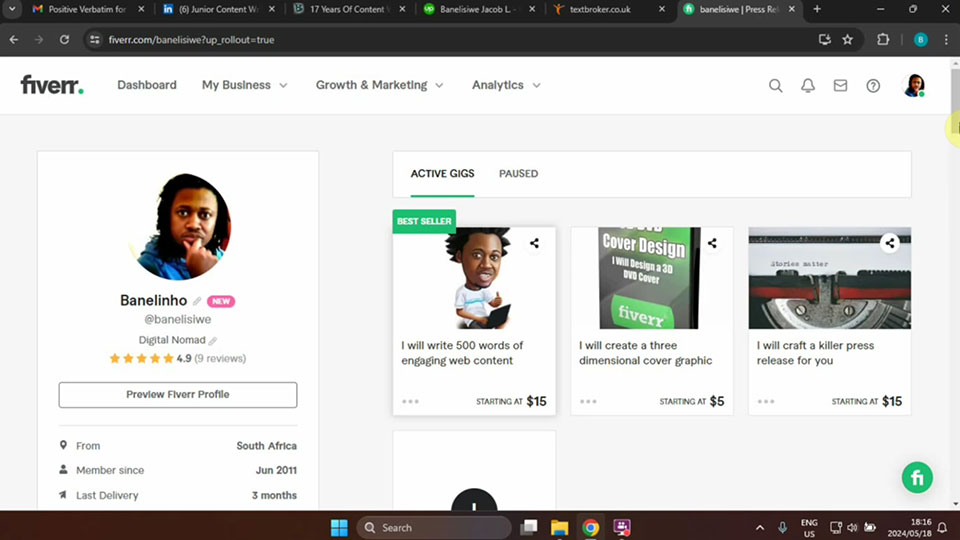Expand the My Business dropdown
Screen dimensions: 960x540
point(244,85)
